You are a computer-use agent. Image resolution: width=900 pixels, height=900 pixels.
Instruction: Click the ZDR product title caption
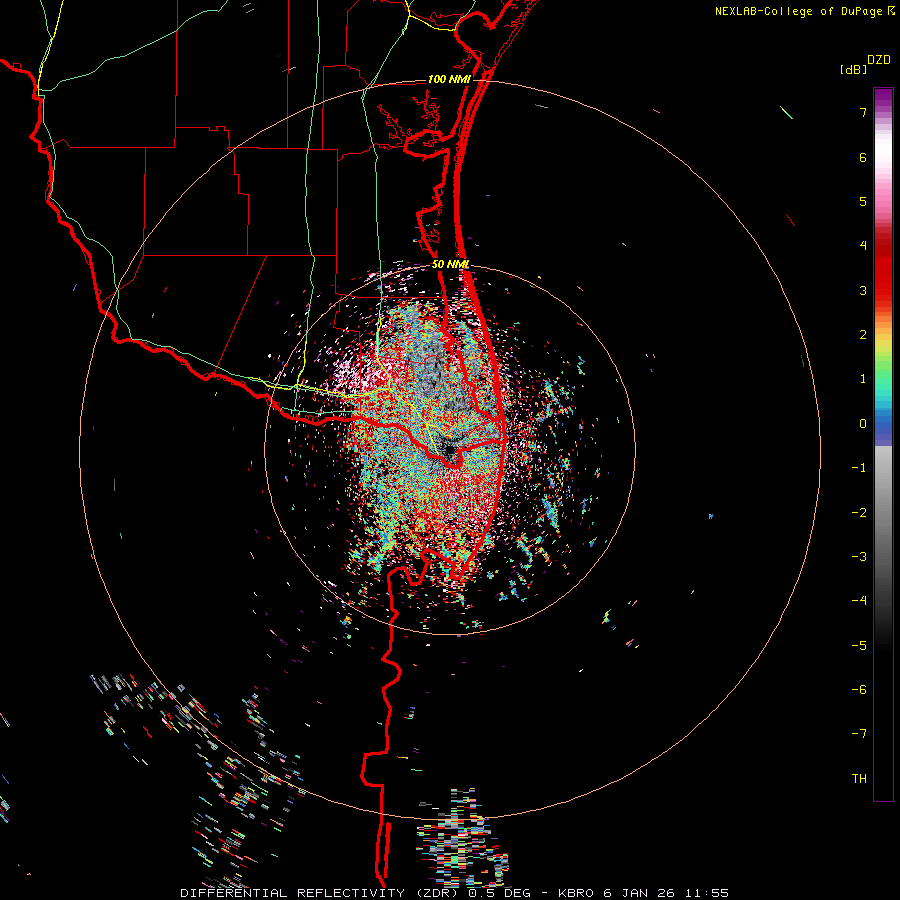(455, 893)
